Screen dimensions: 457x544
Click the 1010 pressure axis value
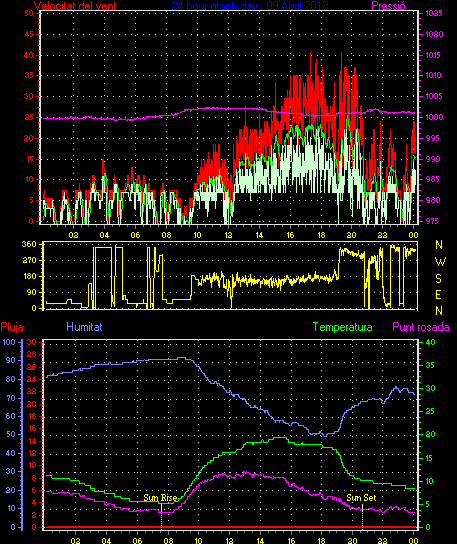tap(434, 75)
